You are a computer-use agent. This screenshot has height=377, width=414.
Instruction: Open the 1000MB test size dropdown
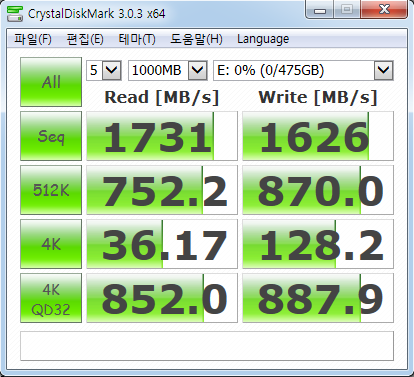168,70
